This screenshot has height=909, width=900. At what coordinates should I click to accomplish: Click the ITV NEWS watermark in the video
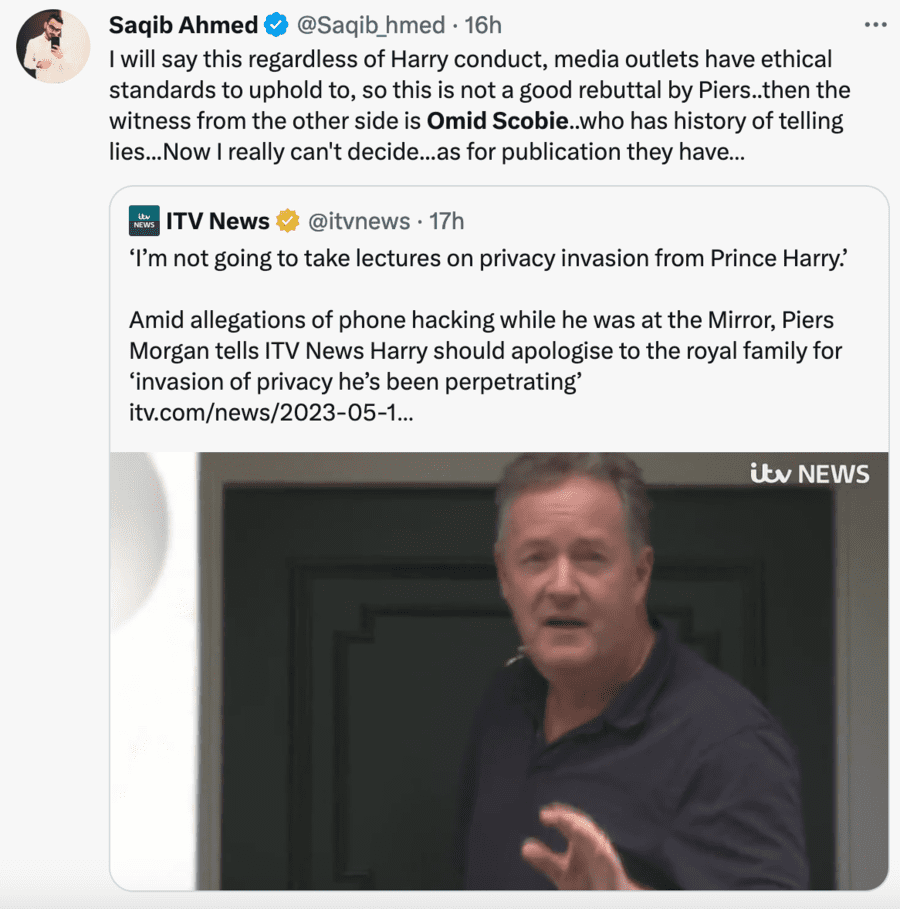click(809, 474)
